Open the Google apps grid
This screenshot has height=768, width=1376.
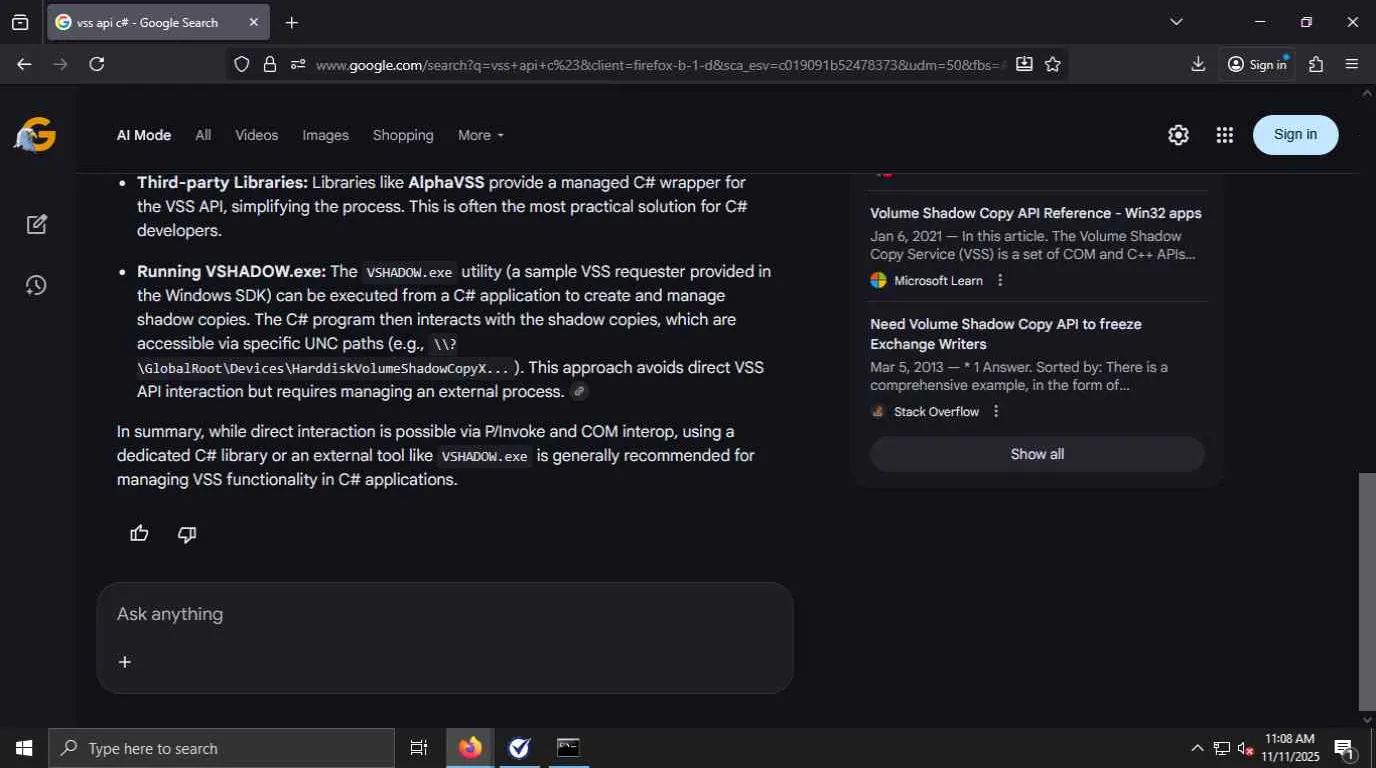pos(1225,135)
